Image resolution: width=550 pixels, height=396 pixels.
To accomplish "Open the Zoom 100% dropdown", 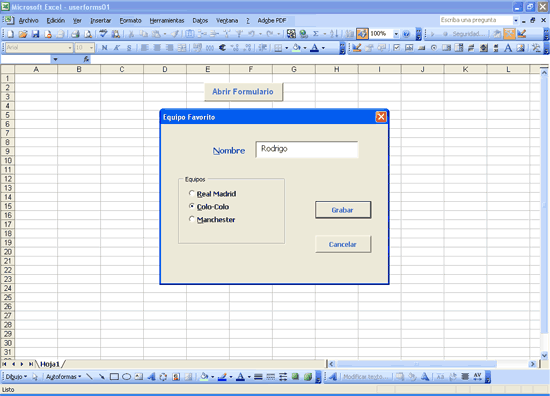I will click(396, 34).
